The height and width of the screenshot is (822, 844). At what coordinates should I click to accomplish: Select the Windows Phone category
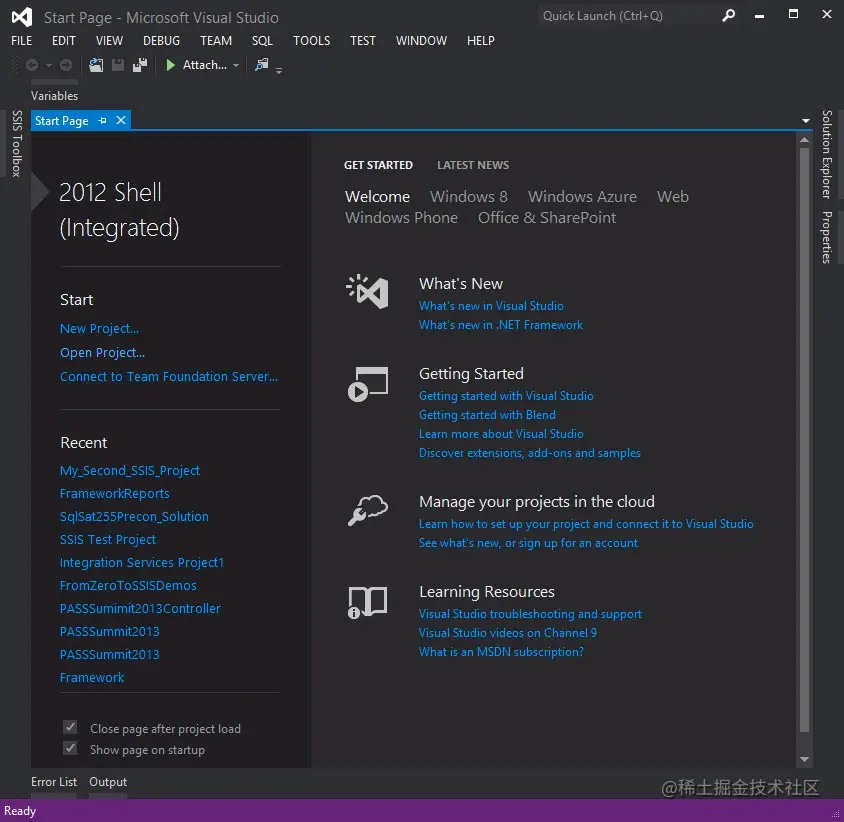tap(402, 217)
